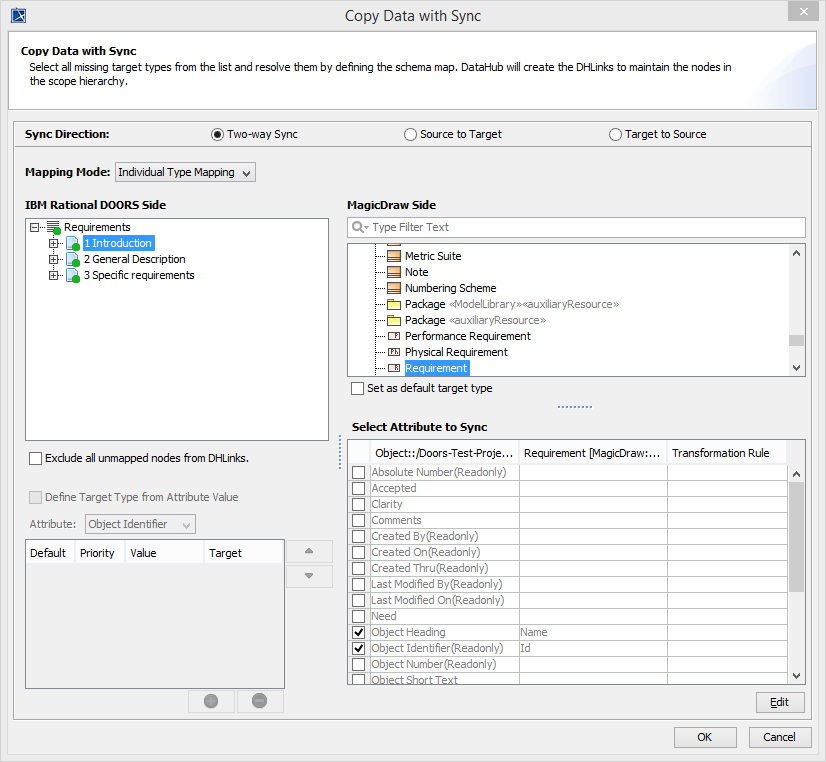Enable Set as default target type
This screenshot has width=826, height=762.
pyautogui.click(x=358, y=388)
